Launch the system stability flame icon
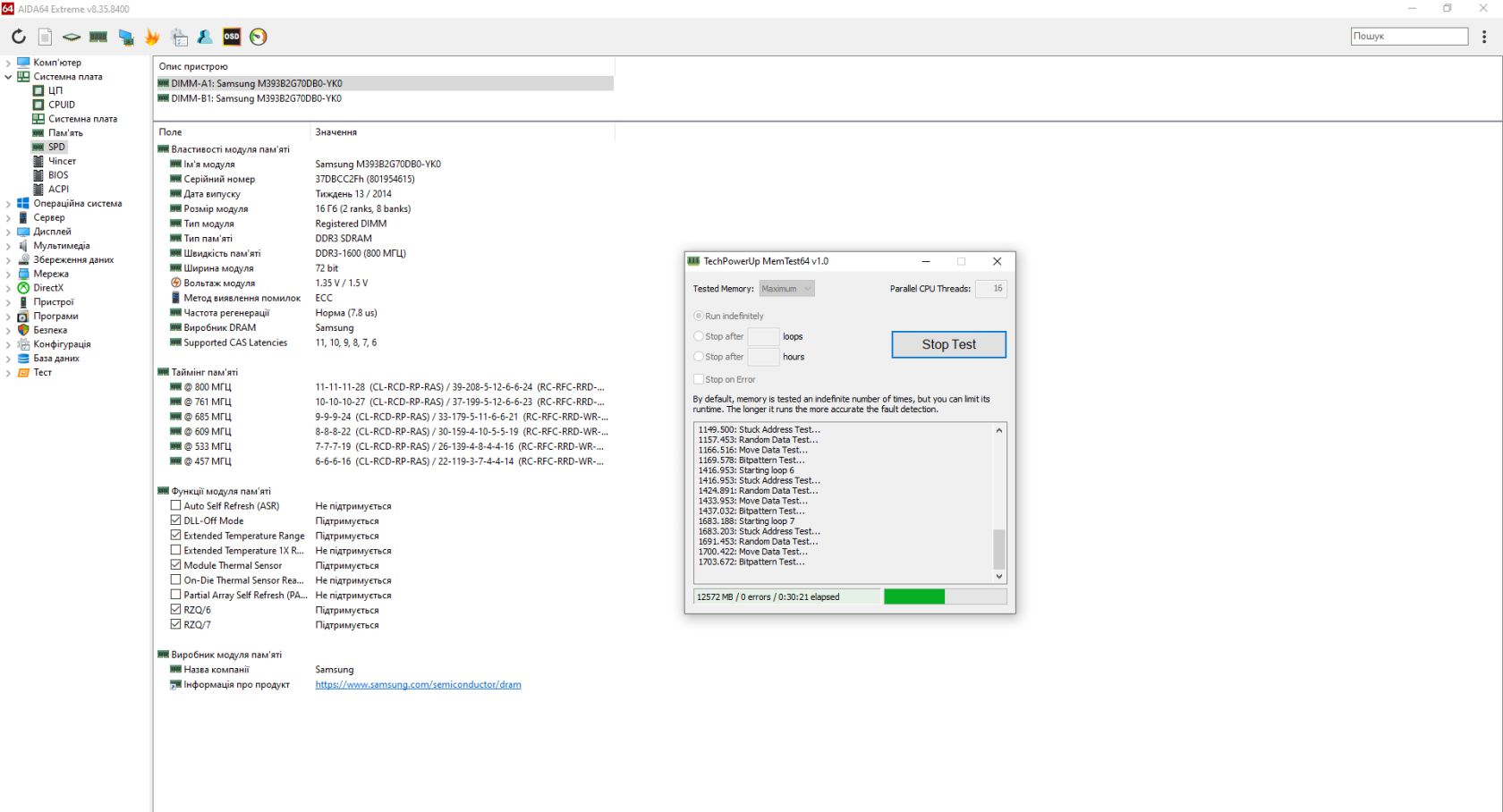This screenshot has height=812, width=1503. 152,37
